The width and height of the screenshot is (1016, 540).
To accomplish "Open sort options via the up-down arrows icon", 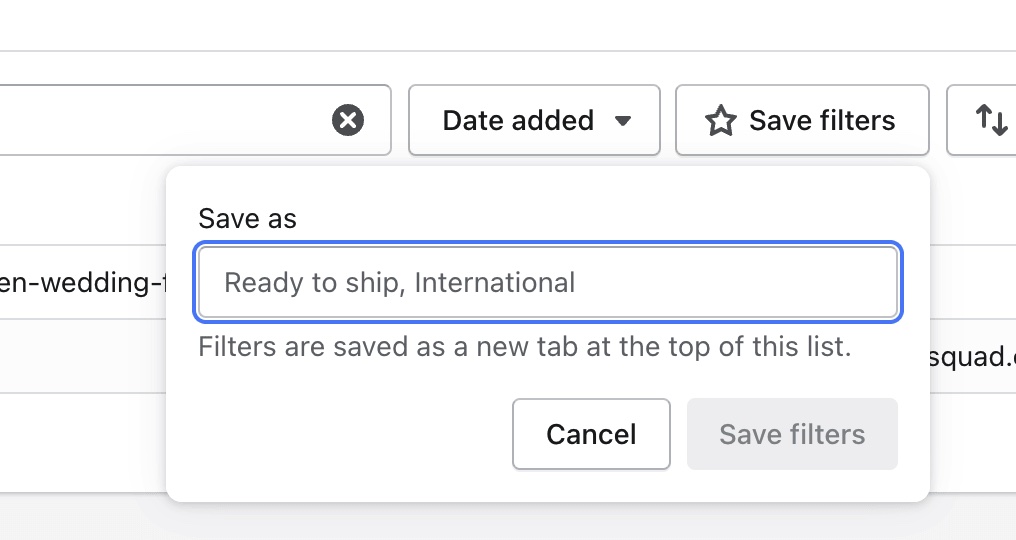I will (x=991, y=120).
